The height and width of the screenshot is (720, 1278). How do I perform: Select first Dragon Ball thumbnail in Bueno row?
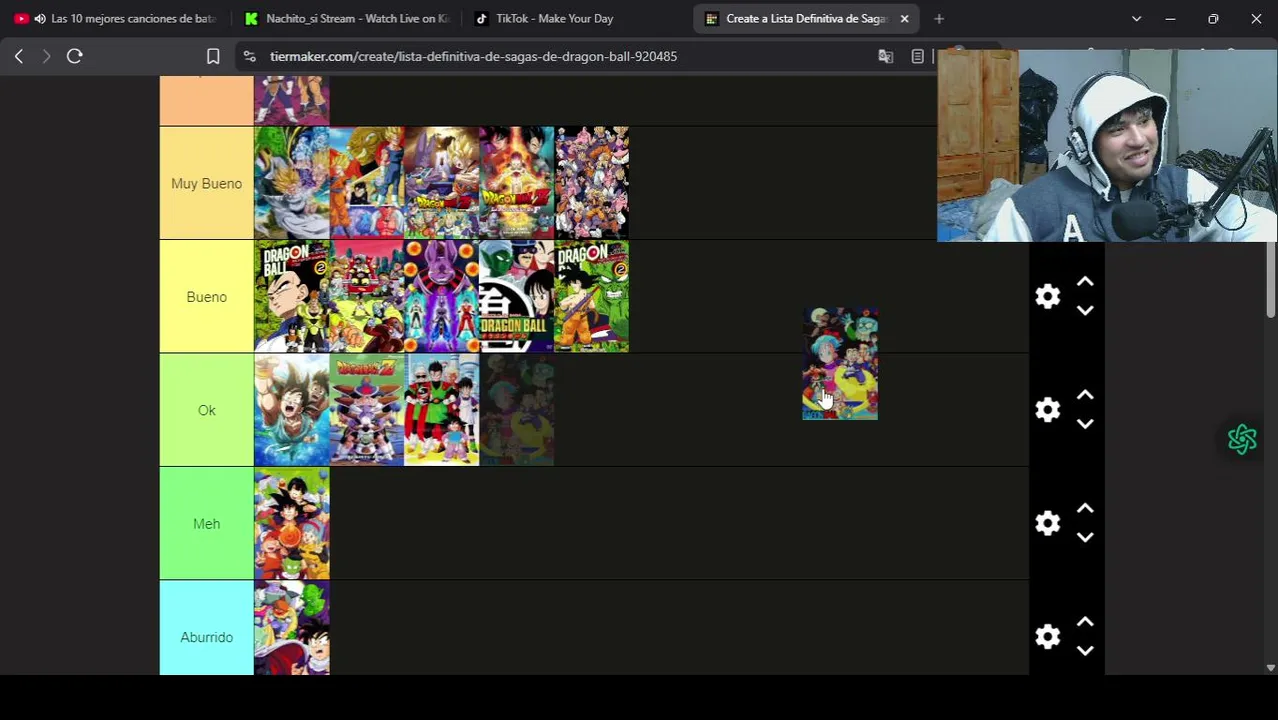tap(292, 297)
